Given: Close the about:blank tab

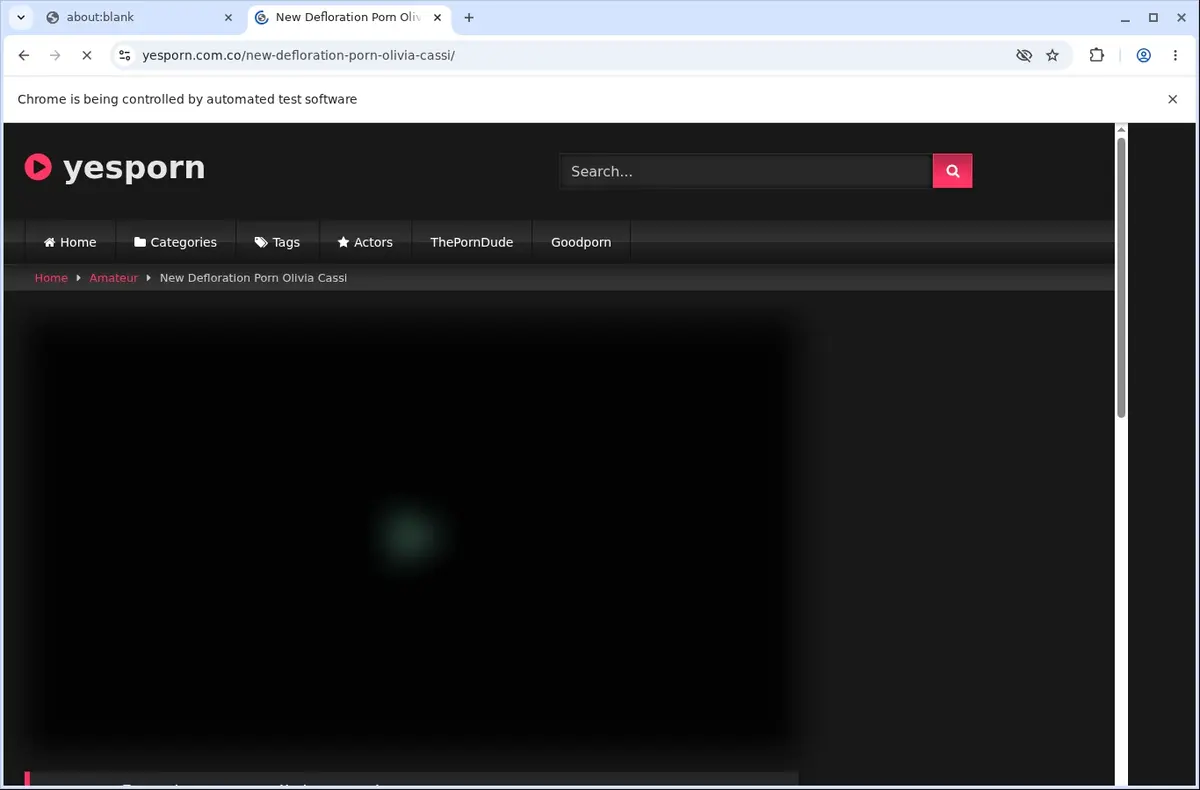Looking at the screenshot, I should click(x=228, y=17).
